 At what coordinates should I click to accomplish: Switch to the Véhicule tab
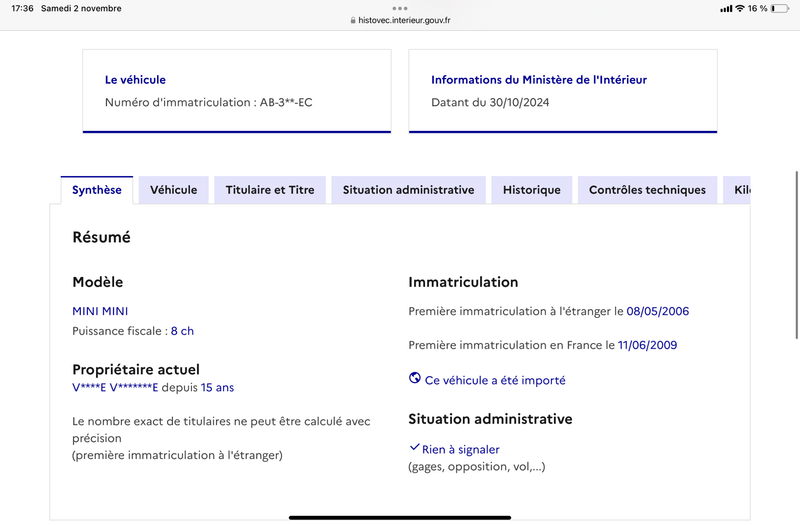(x=173, y=190)
